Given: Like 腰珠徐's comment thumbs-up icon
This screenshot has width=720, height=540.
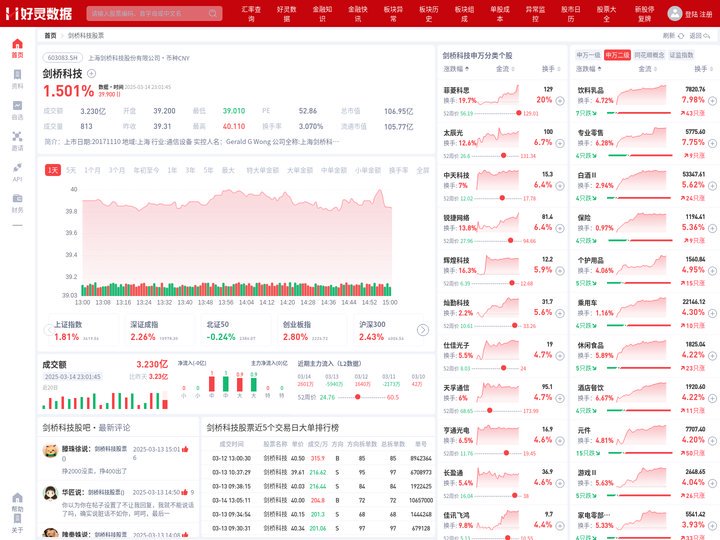Looking at the screenshot, I should [185, 449].
